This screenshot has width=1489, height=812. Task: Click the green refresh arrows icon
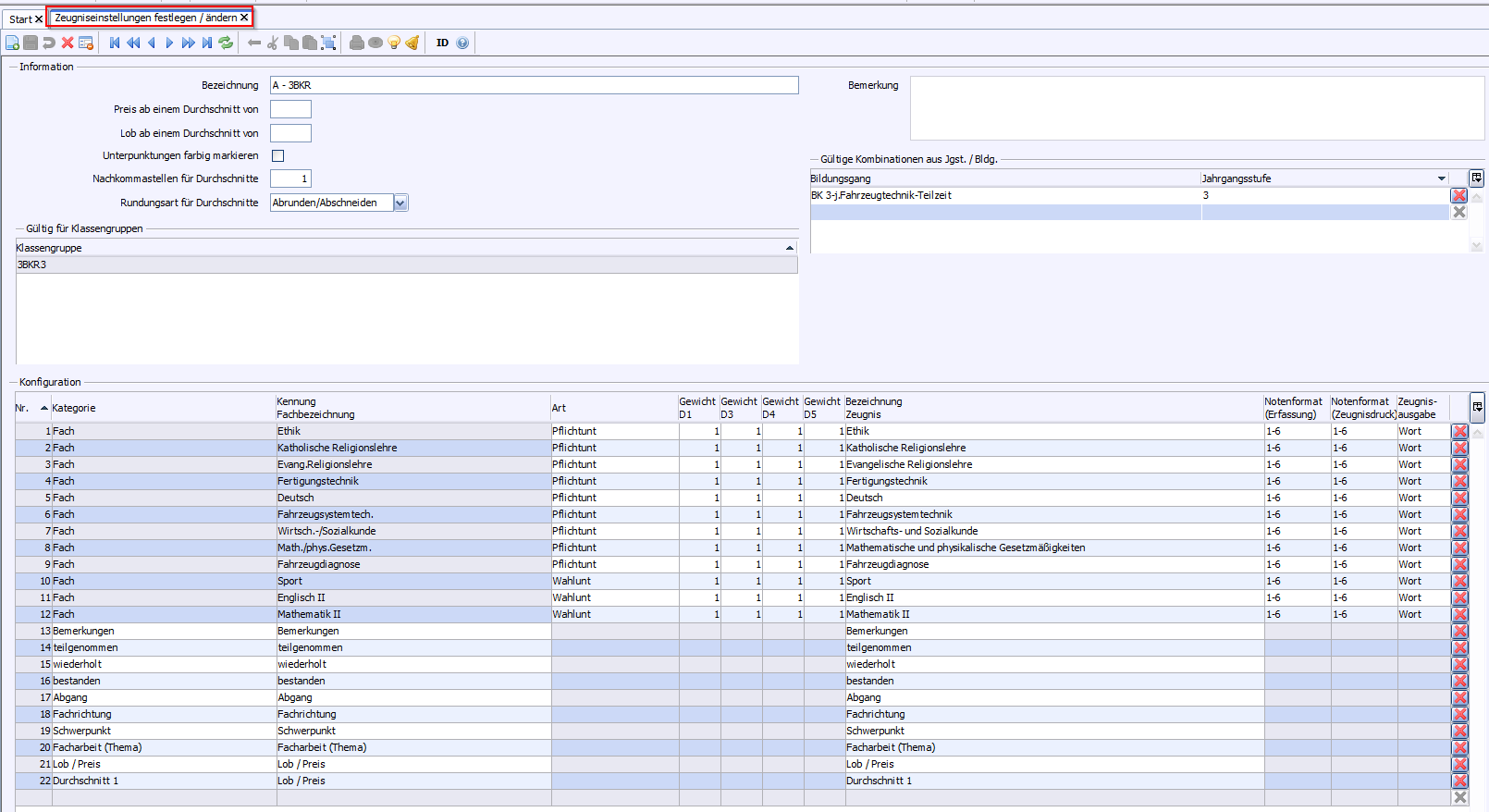tap(226, 43)
